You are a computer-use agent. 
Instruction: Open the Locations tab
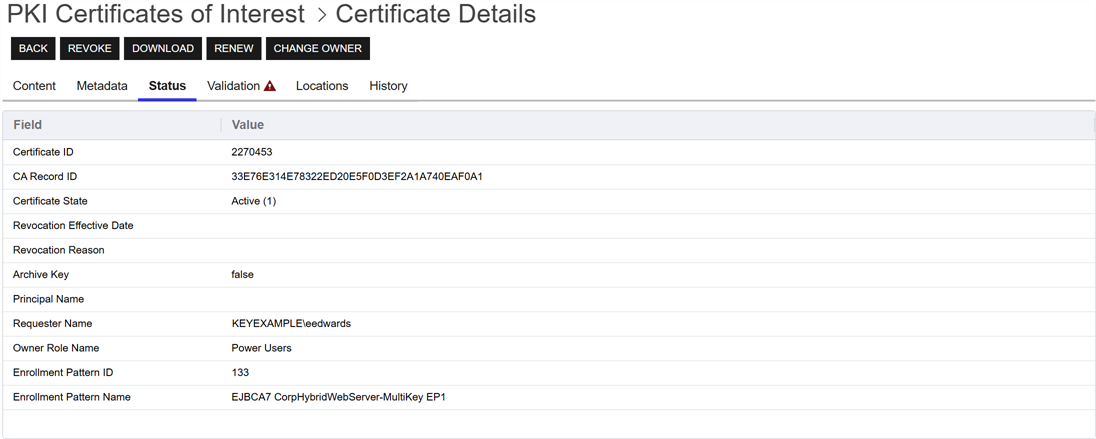tap(322, 86)
